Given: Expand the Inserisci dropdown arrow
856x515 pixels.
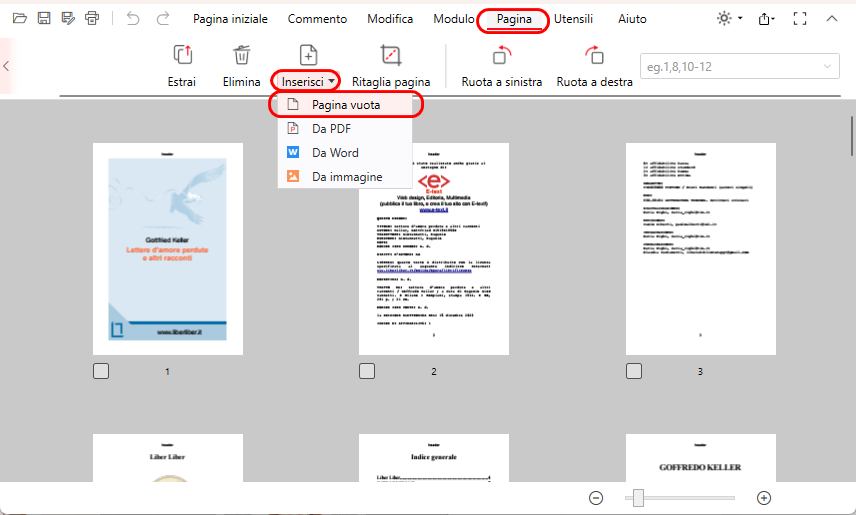Looking at the screenshot, I should pyautogui.click(x=331, y=81).
